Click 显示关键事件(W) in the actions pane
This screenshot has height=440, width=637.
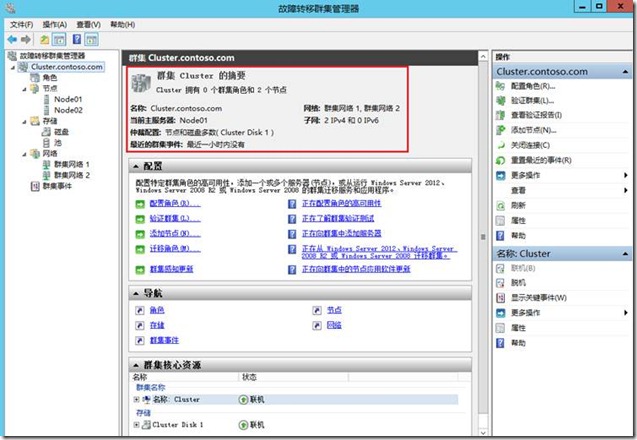[x=539, y=298]
